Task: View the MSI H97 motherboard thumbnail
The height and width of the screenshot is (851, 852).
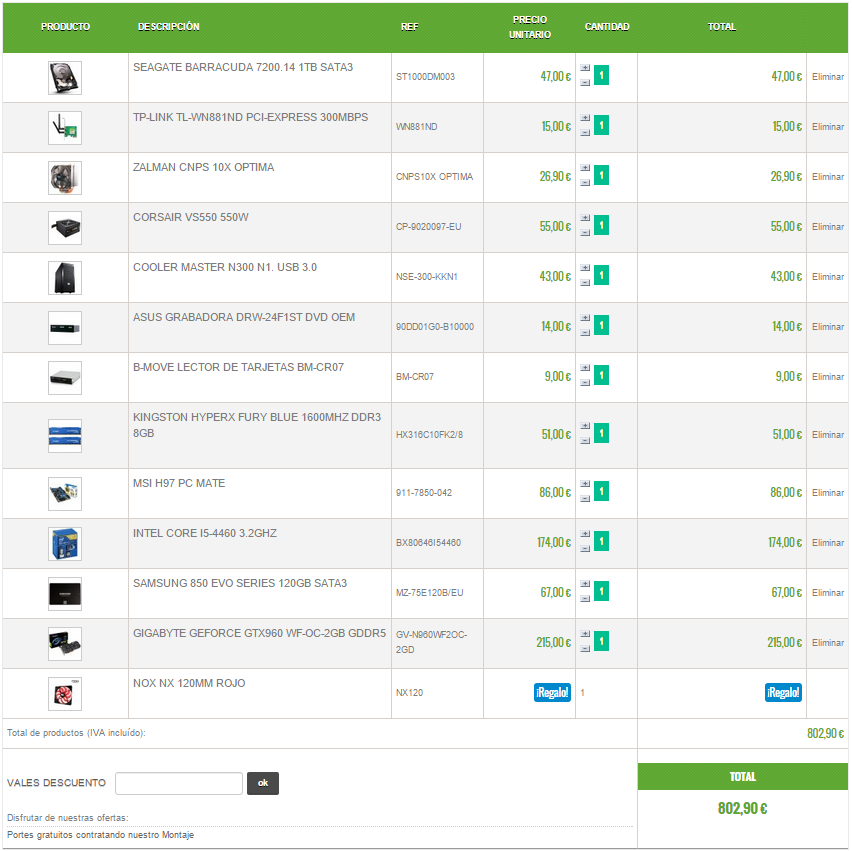Action: (65, 494)
